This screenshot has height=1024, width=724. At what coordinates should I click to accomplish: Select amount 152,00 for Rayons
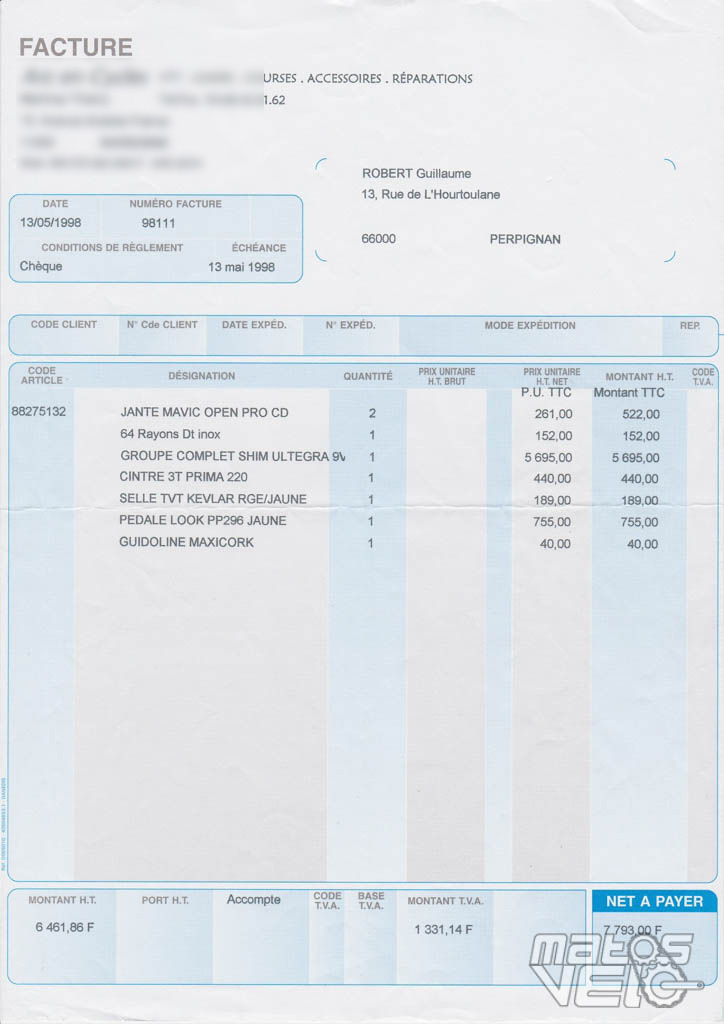(x=640, y=436)
